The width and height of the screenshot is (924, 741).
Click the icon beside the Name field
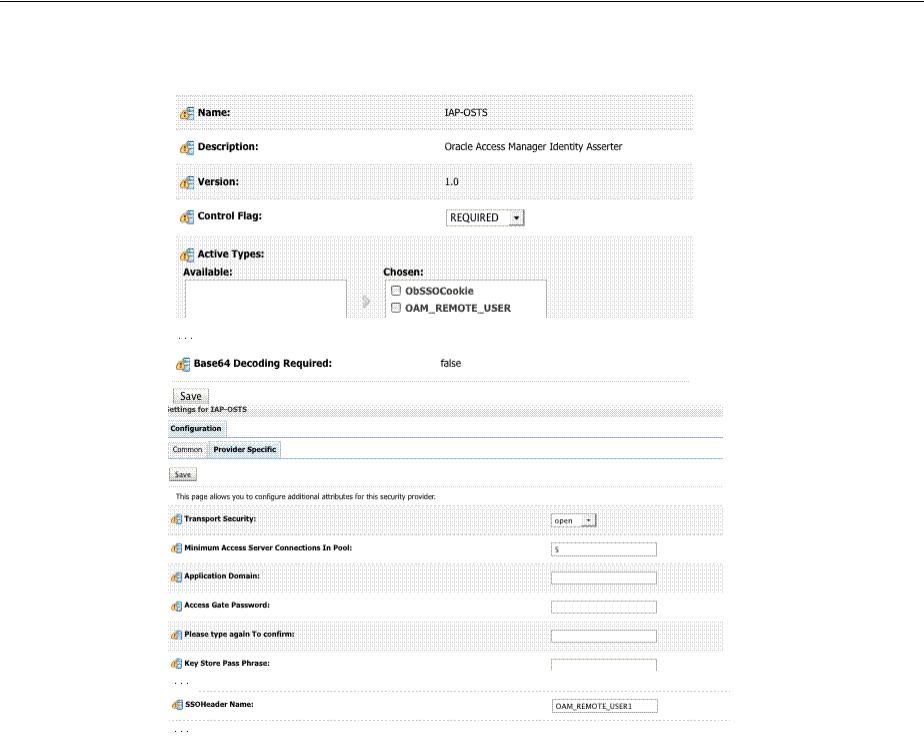(186, 114)
